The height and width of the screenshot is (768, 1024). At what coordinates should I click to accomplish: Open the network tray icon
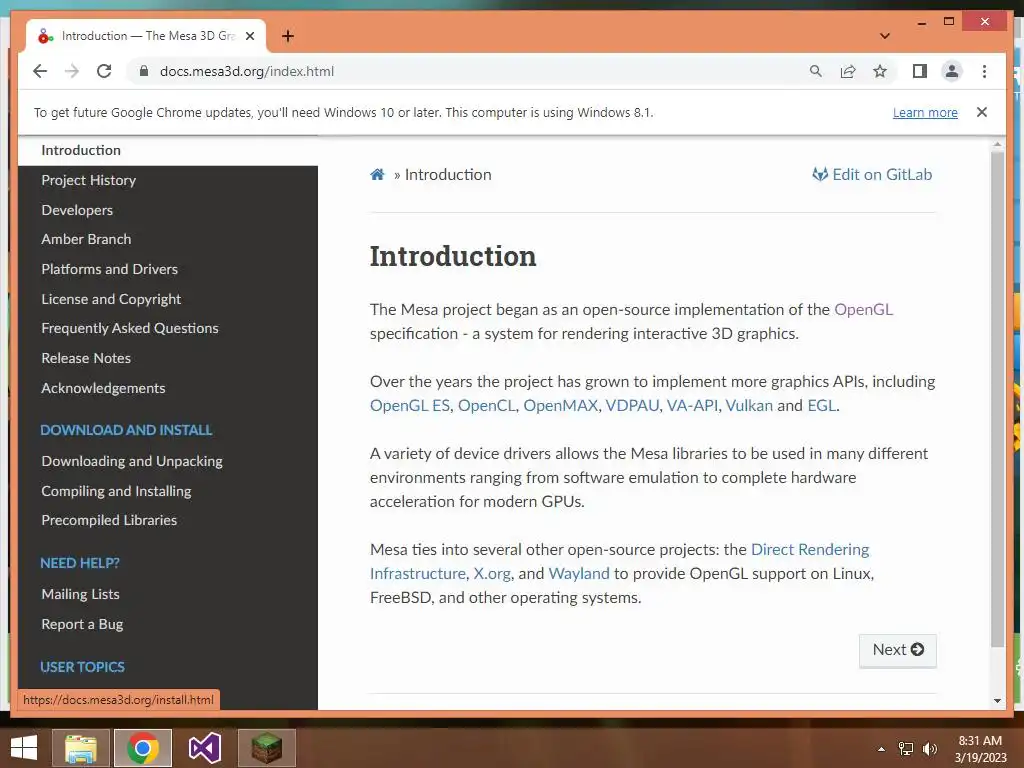point(906,749)
